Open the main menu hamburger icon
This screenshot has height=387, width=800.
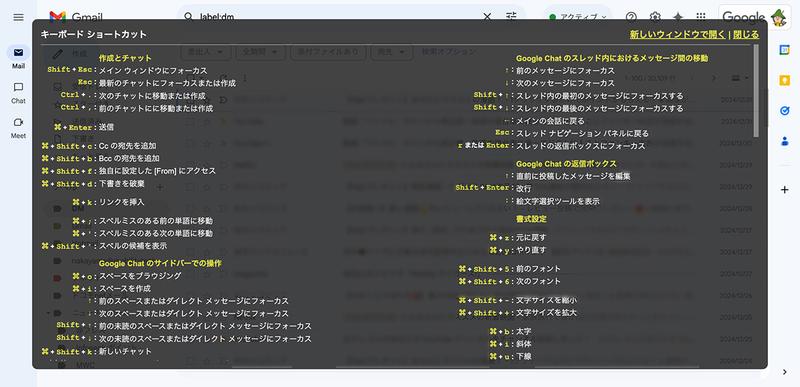click(18, 17)
